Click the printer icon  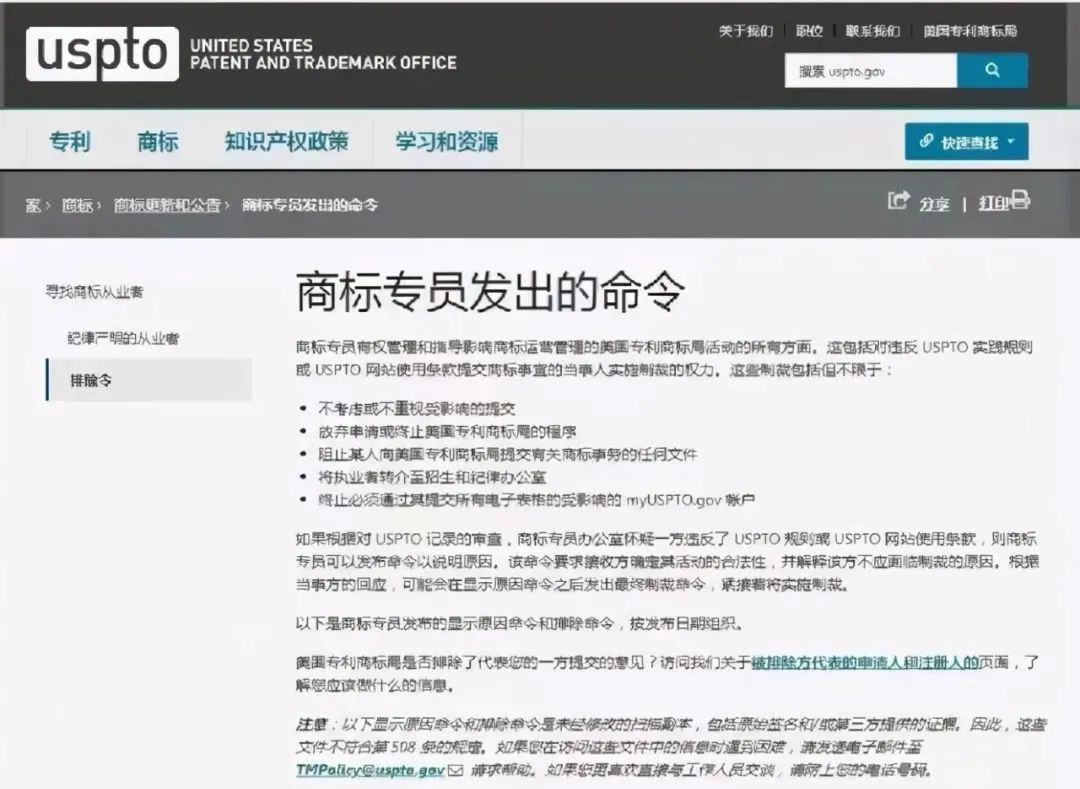pos(1020,200)
